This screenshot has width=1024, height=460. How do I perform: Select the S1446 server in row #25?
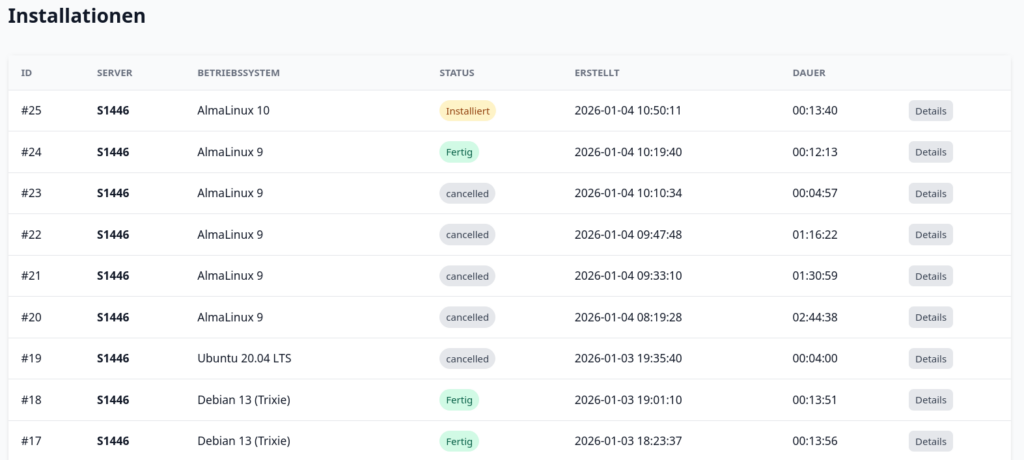[x=113, y=111]
